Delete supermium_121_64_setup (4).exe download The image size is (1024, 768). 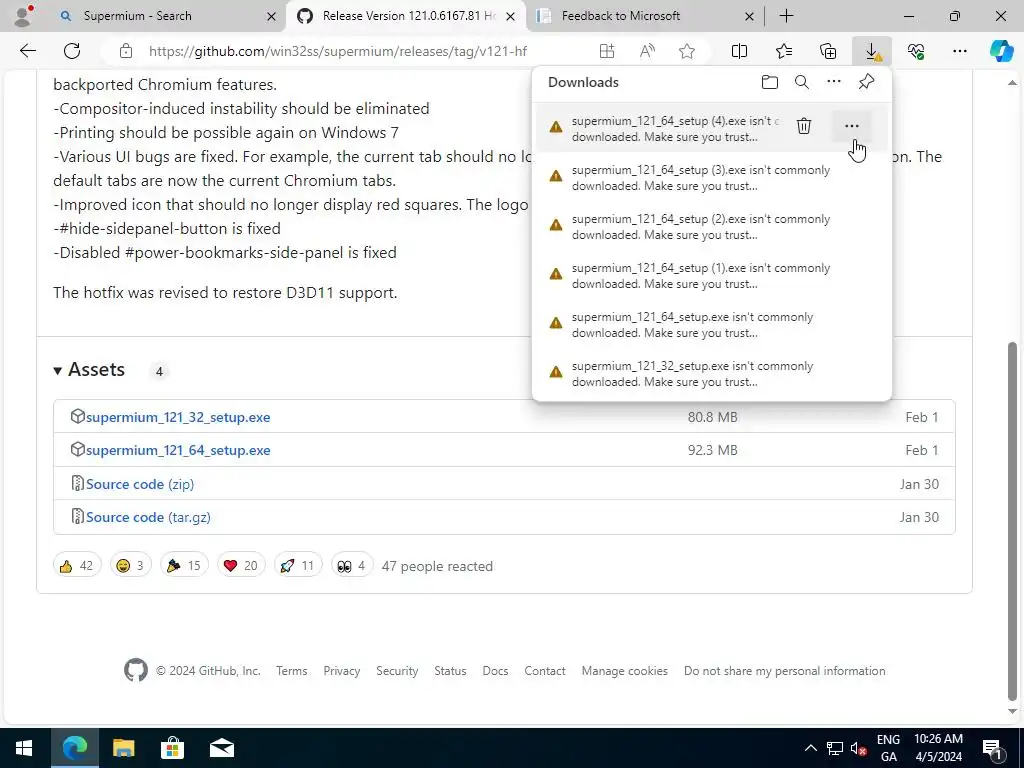point(804,126)
